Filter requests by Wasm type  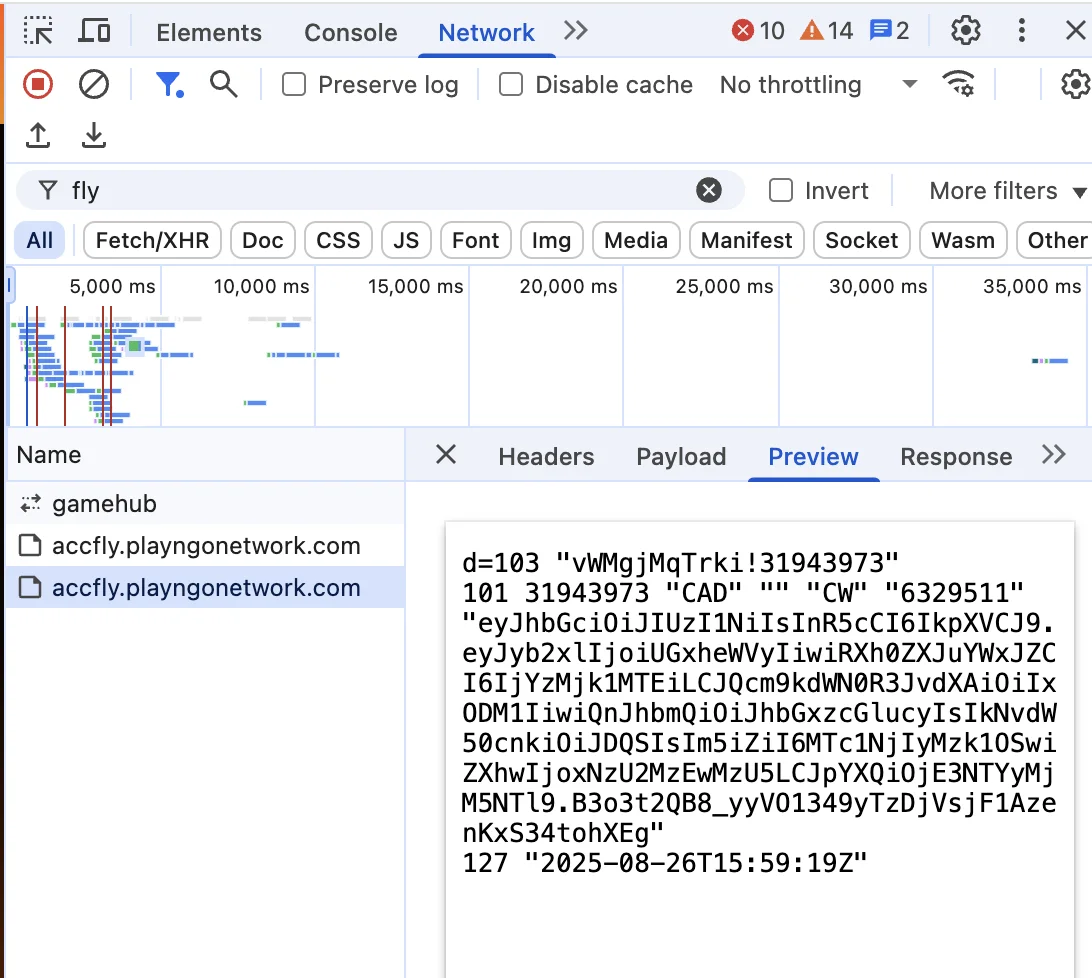click(x=963, y=240)
